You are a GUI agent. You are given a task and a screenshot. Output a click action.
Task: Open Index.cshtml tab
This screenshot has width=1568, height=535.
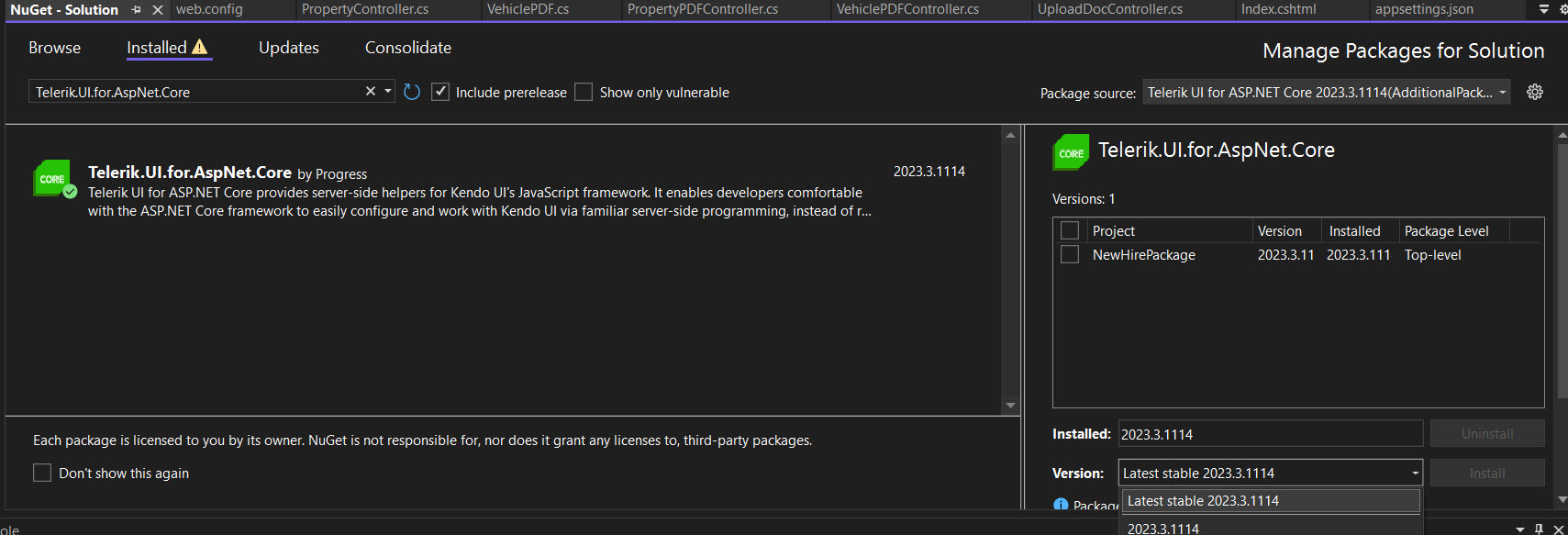click(1278, 9)
